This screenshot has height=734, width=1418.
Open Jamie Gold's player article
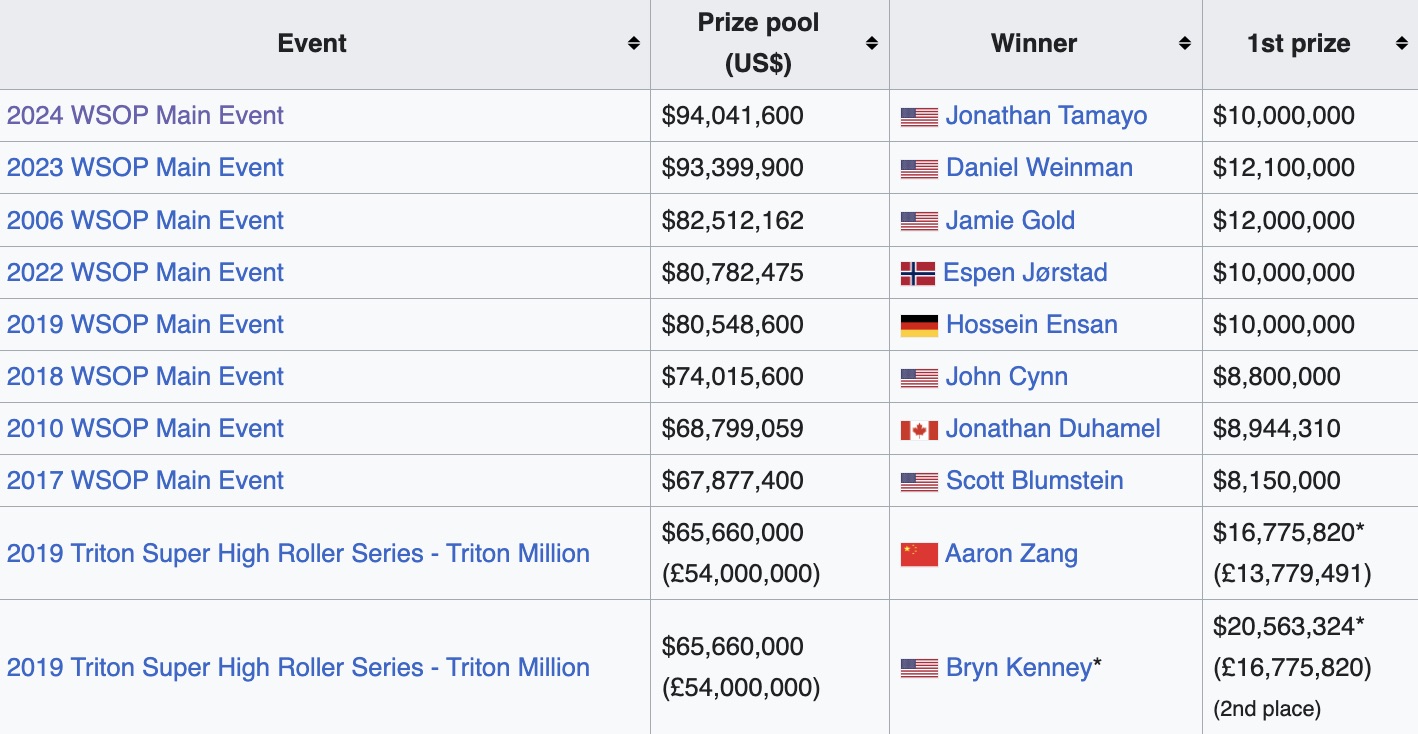coord(1010,221)
